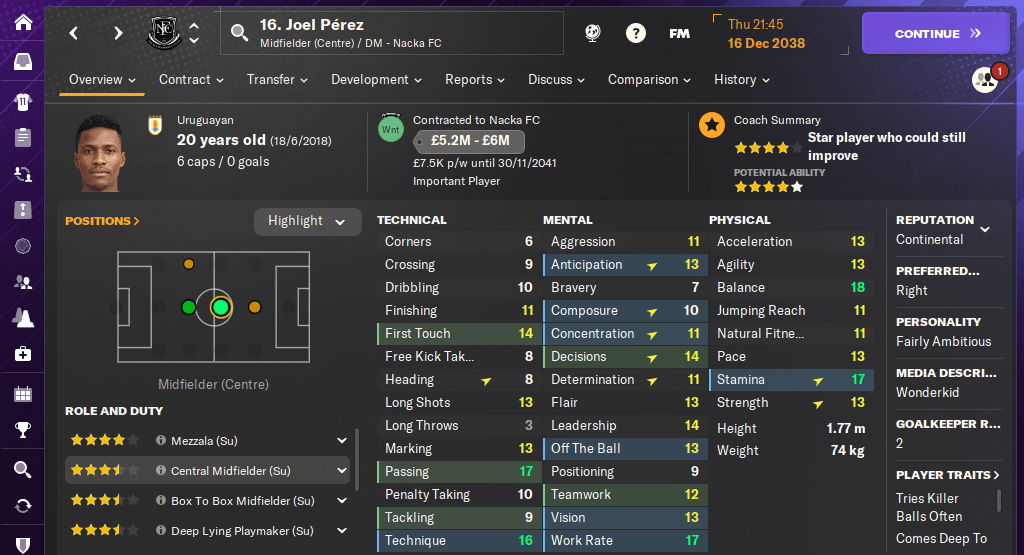Select the defensive midfield position dot
Viewport: 1024px width, 555px height.
pos(189,264)
